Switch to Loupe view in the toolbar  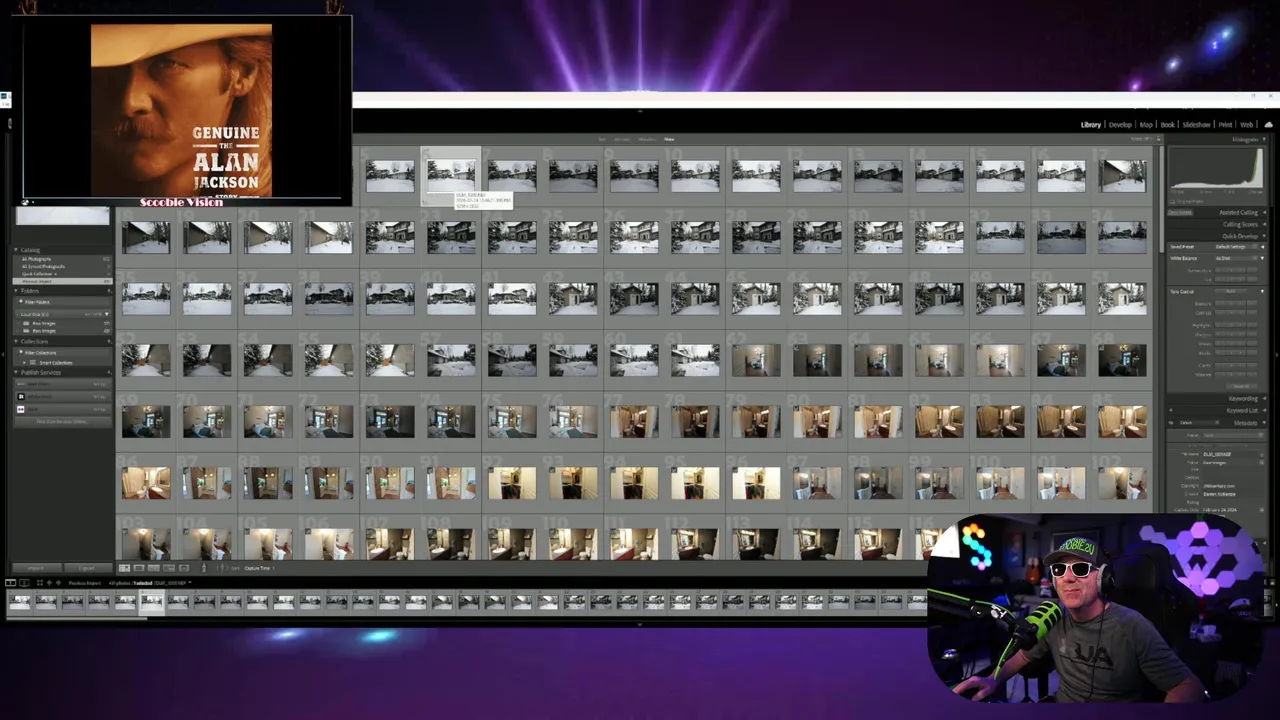(139, 568)
